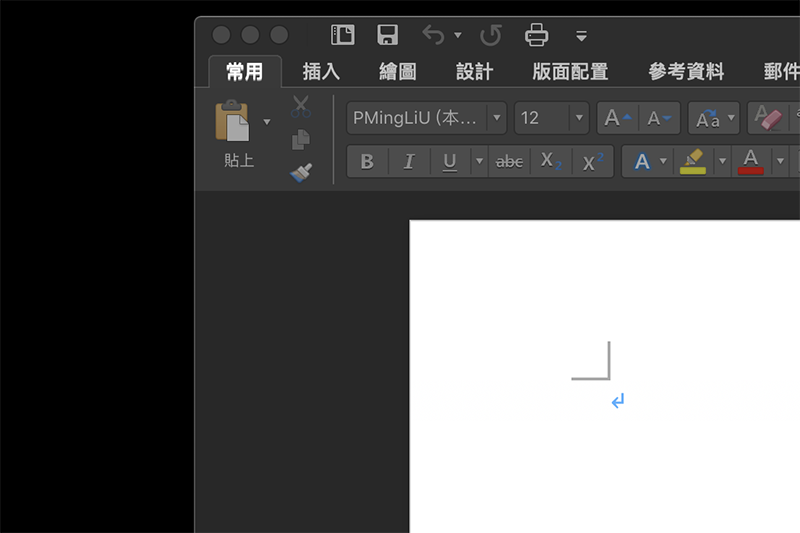The height and width of the screenshot is (533, 800).
Task: Redo the last action
Action: click(x=491, y=35)
